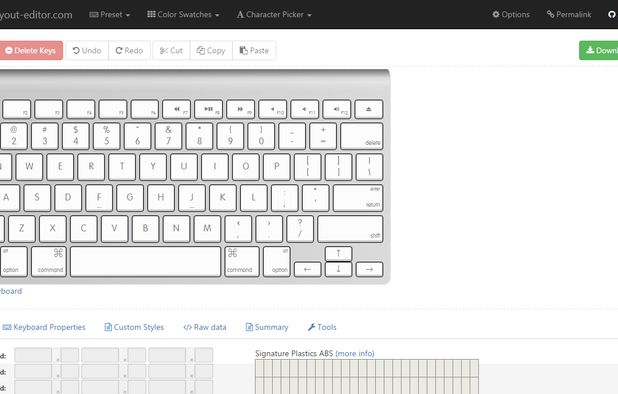This screenshot has width=618, height=394.
Task: Click the Permalink link
Action: pos(569,15)
